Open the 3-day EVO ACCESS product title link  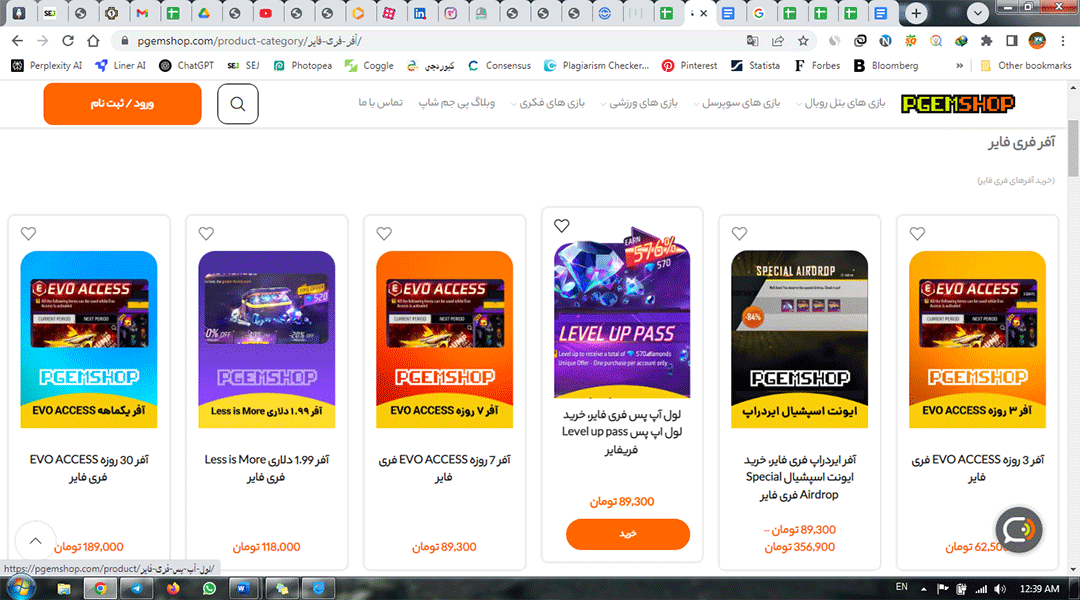pos(977,468)
